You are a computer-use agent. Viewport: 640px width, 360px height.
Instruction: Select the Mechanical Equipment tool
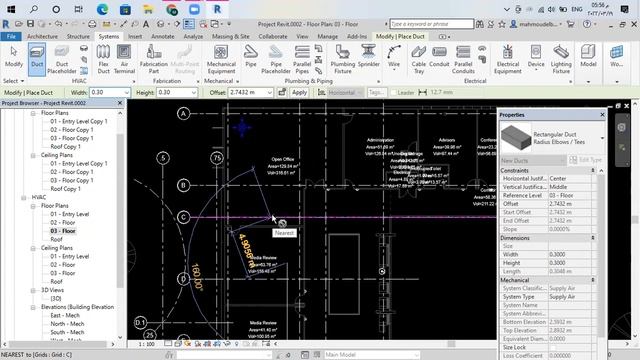pyautogui.click(x=221, y=60)
